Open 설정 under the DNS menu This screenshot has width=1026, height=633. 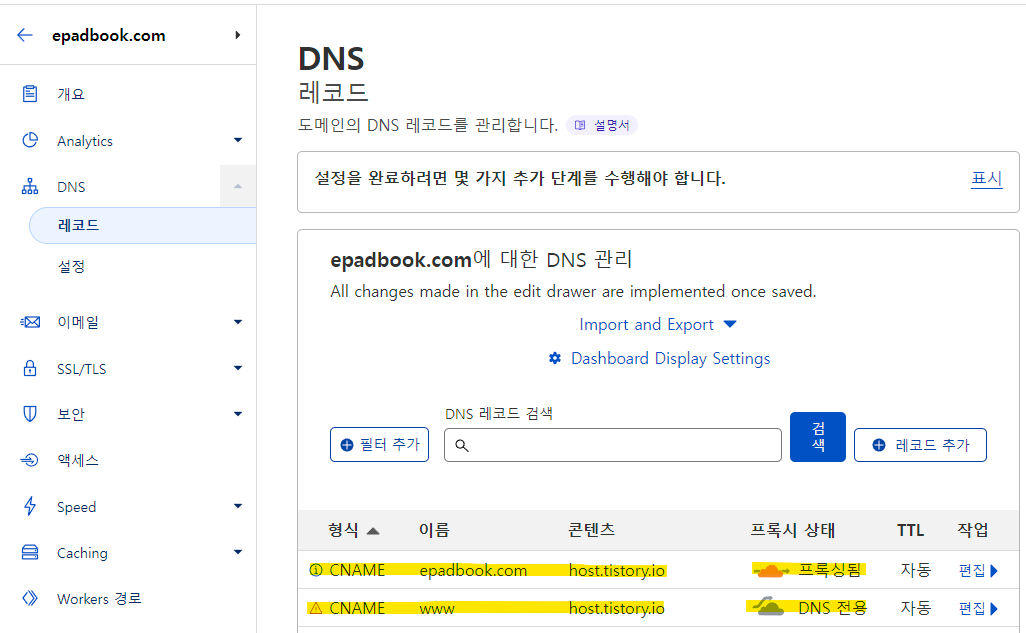[71, 267]
